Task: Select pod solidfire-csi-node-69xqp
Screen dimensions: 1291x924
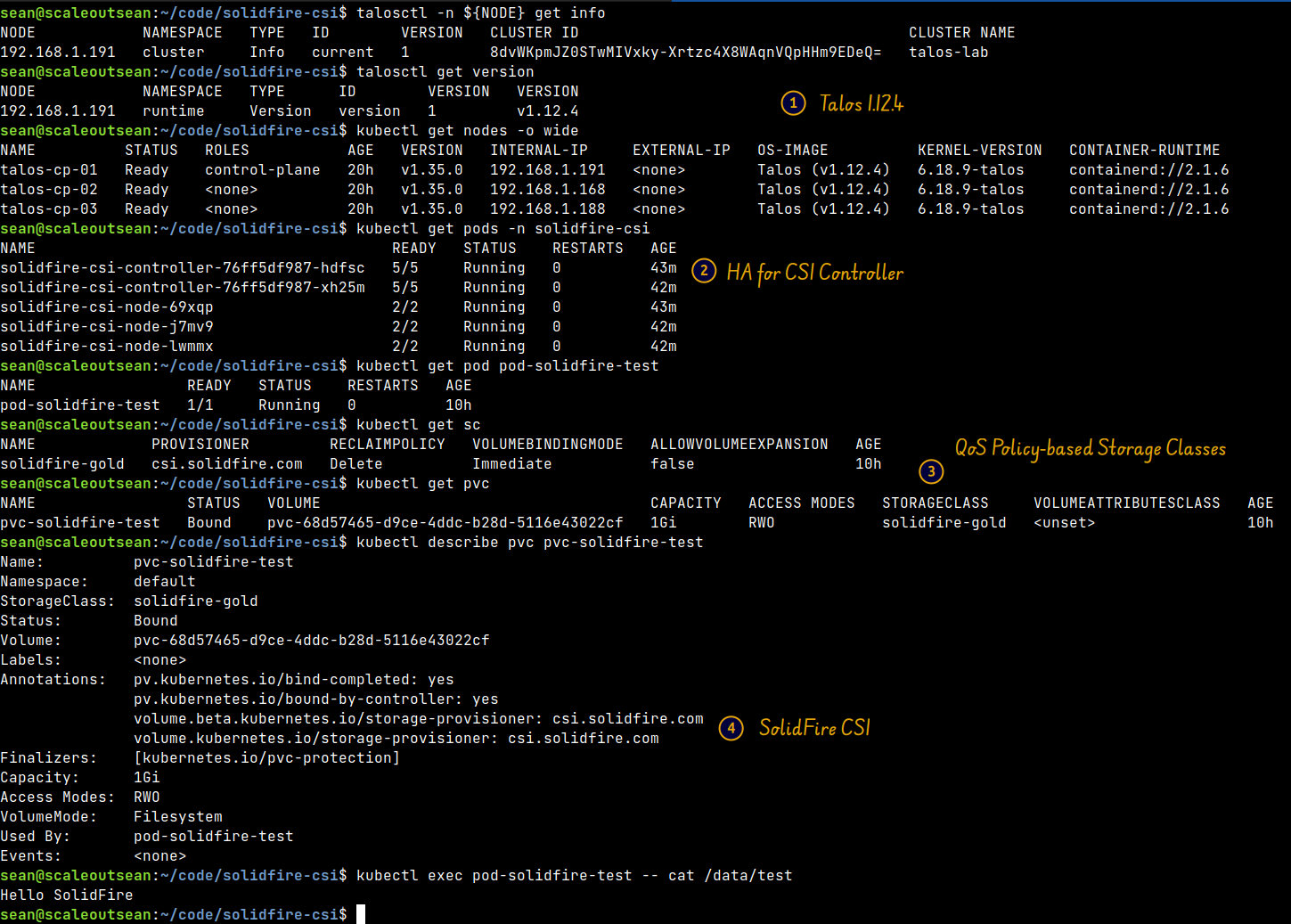Action: click(x=107, y=307)
